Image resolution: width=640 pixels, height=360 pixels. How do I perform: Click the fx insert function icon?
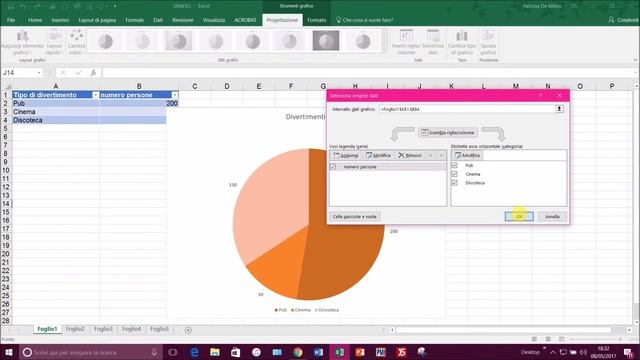(x=93, y=73)
